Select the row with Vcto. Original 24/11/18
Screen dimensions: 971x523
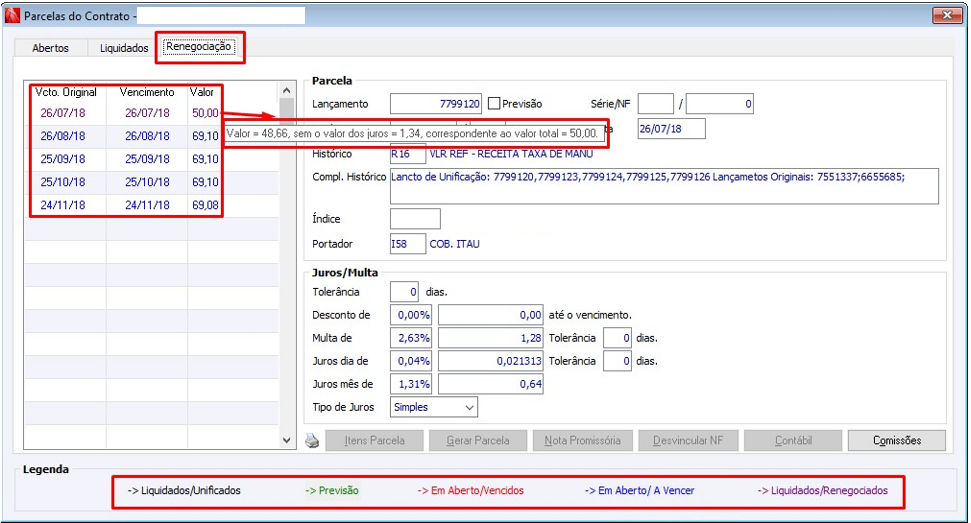(152, 205)
